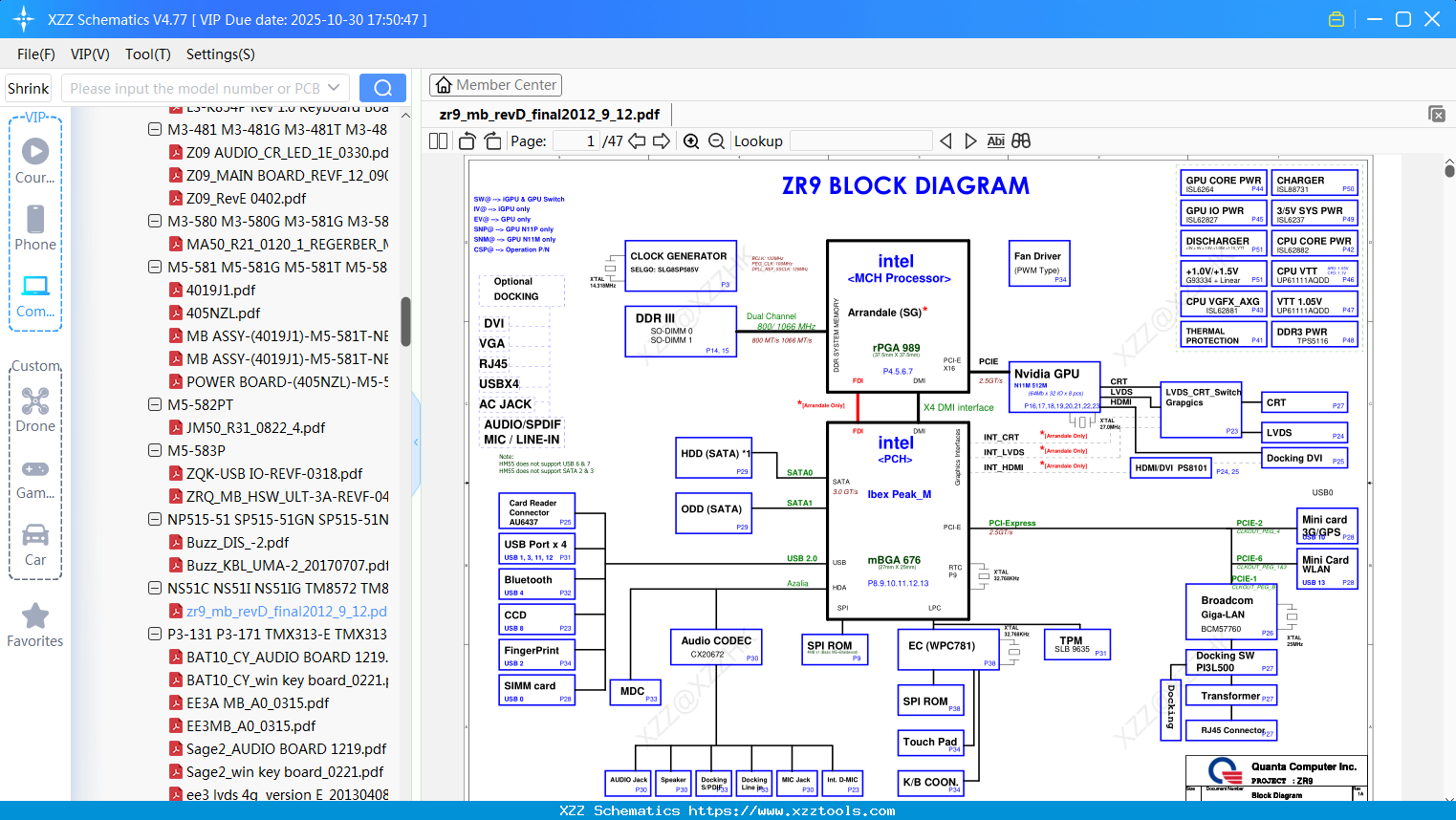Open MA50_R21_0120_1_REGERBER file

[287, 244]
